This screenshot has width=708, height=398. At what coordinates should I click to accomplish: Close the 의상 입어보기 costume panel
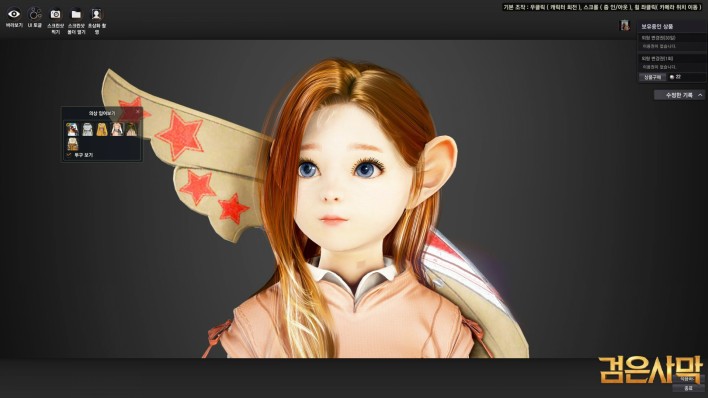coord(138,112)
